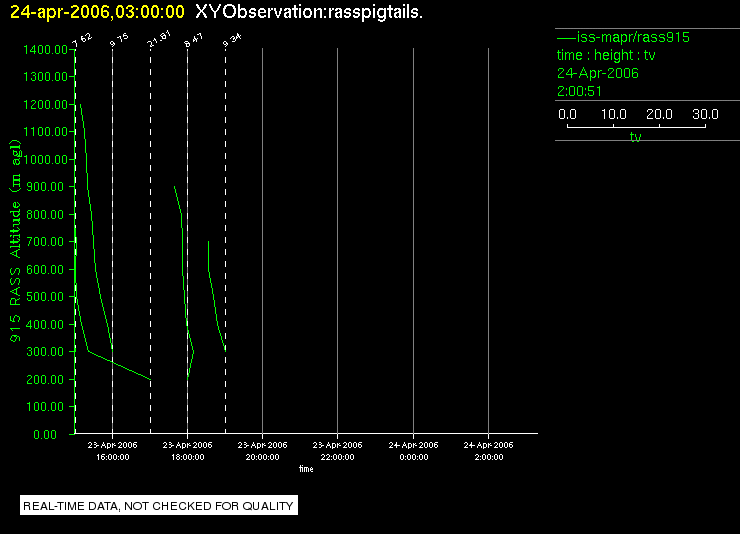
Task: Click the '500.00' altitude tick label
Action: (x=45, y=296)
